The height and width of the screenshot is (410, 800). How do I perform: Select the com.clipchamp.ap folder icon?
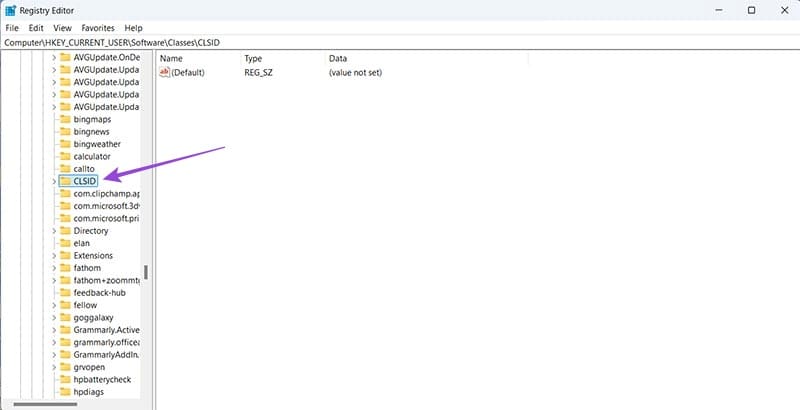65,193
